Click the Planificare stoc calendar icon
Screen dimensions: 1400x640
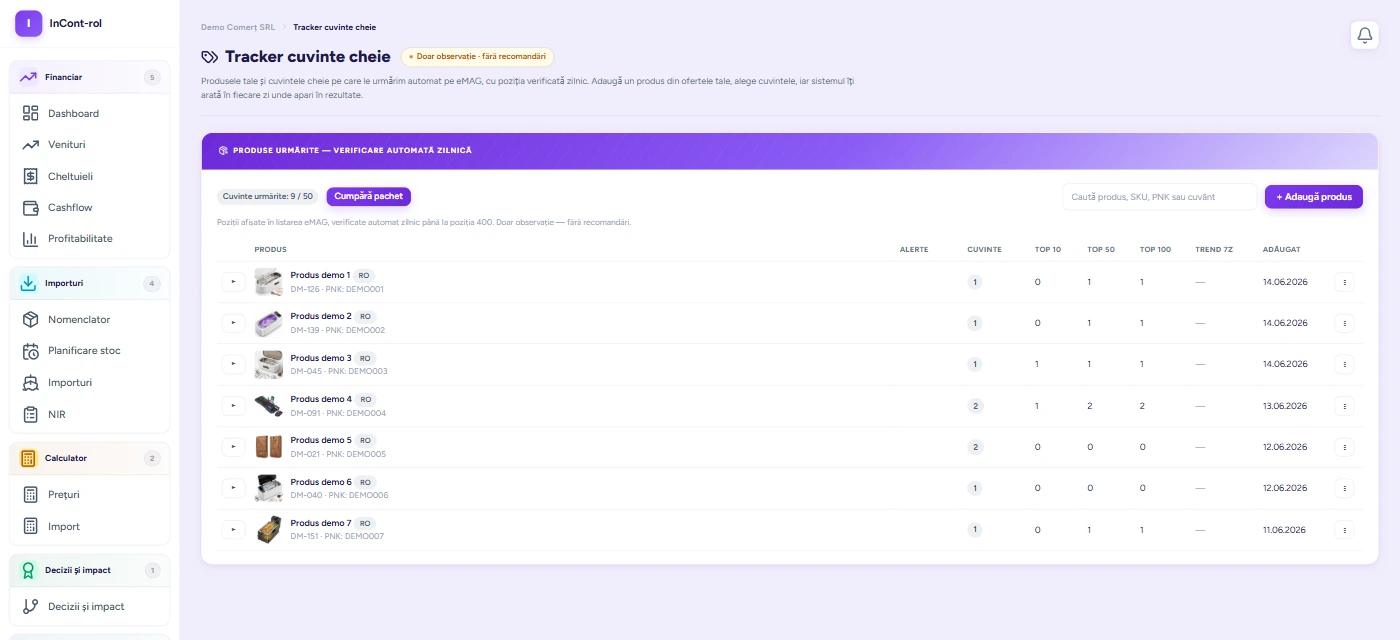[30, 351]
